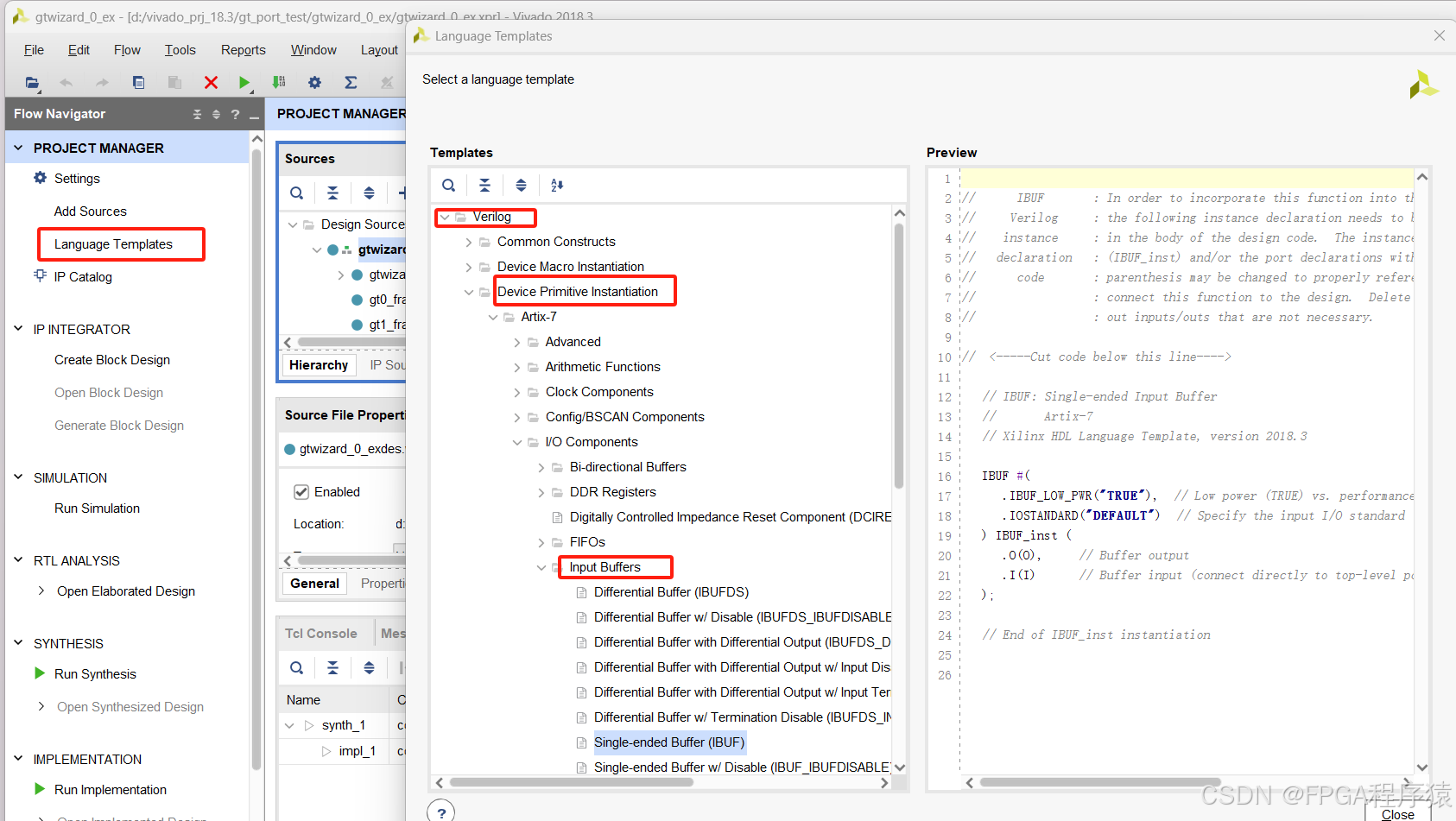
Task: Click the copy toolbar icon
Action: coord(138,83)
